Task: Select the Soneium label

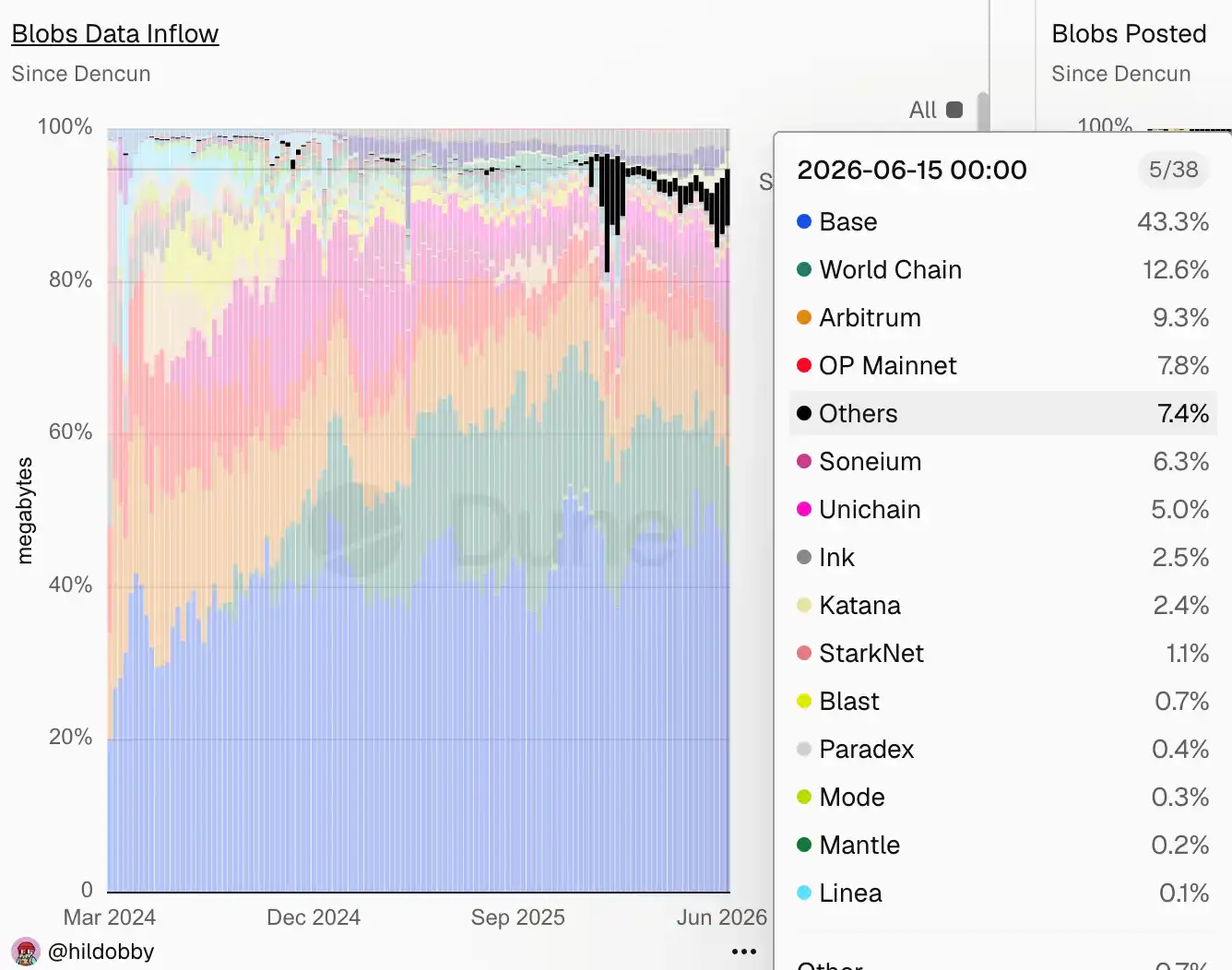Action: click(x=871, y=461)
